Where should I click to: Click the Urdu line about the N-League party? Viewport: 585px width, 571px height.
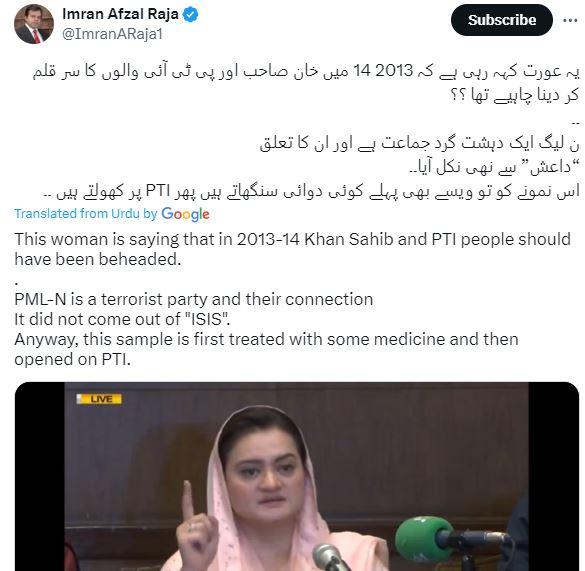coord(419,143)
